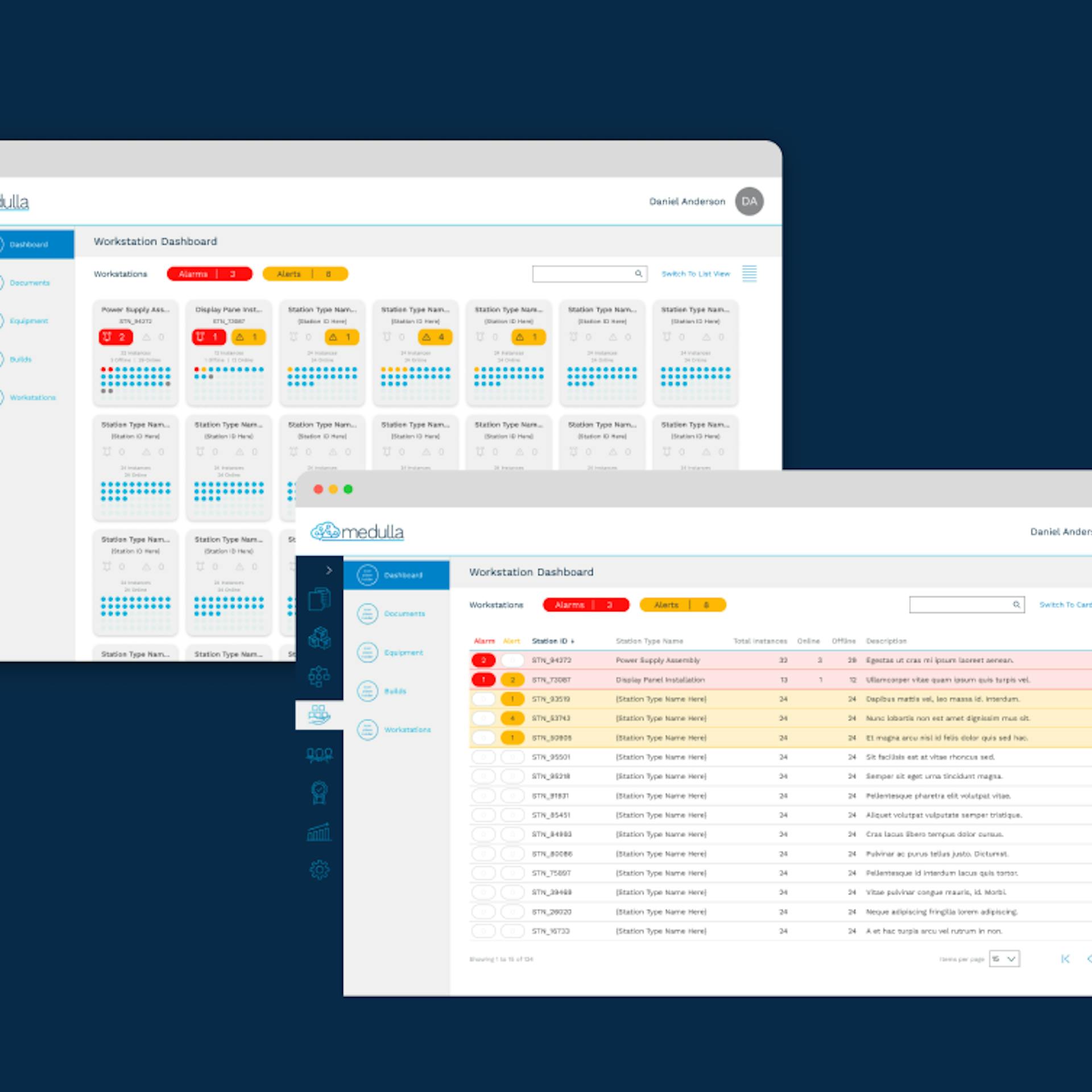Go to first page pagination button
1092x1092 pixels.
1065,959
